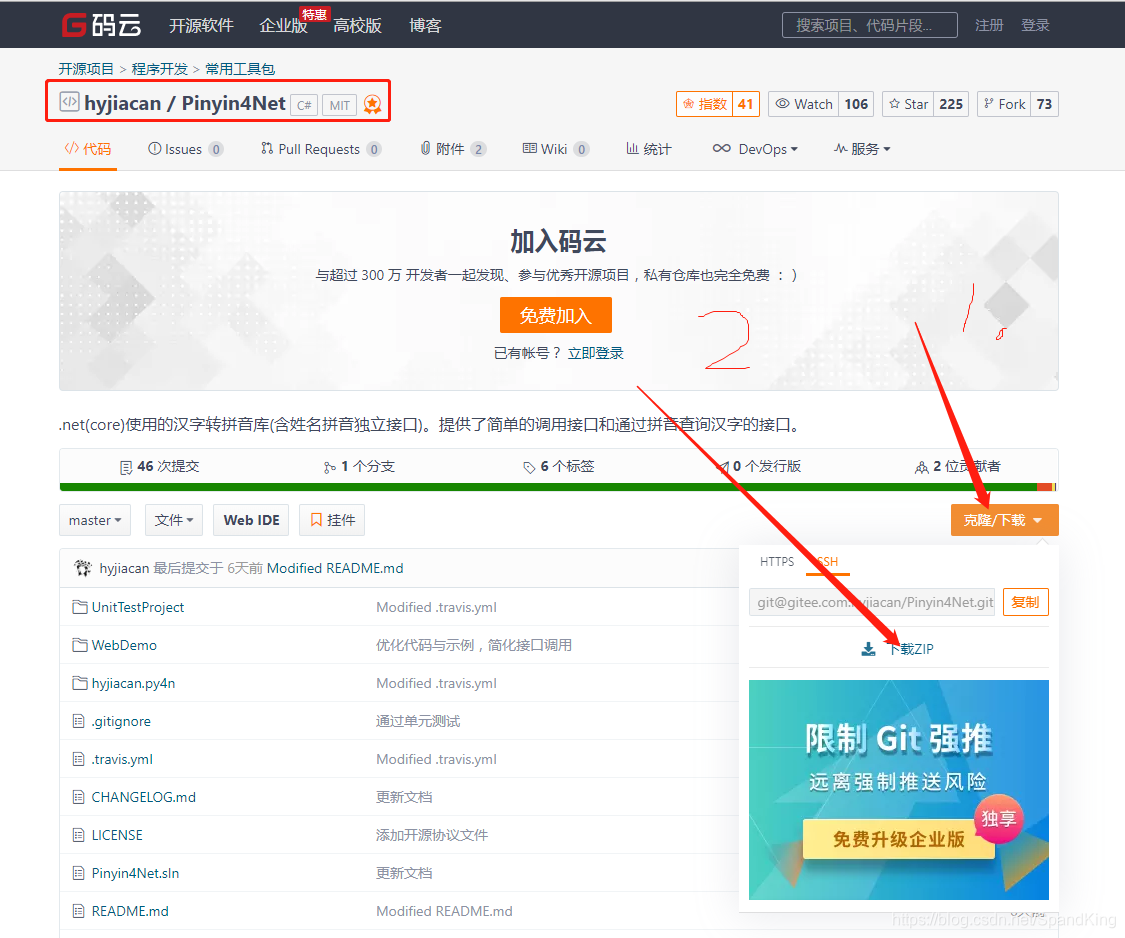Open the master branch dropdown
Screen dimensions: 1125x938
[95, 520]
